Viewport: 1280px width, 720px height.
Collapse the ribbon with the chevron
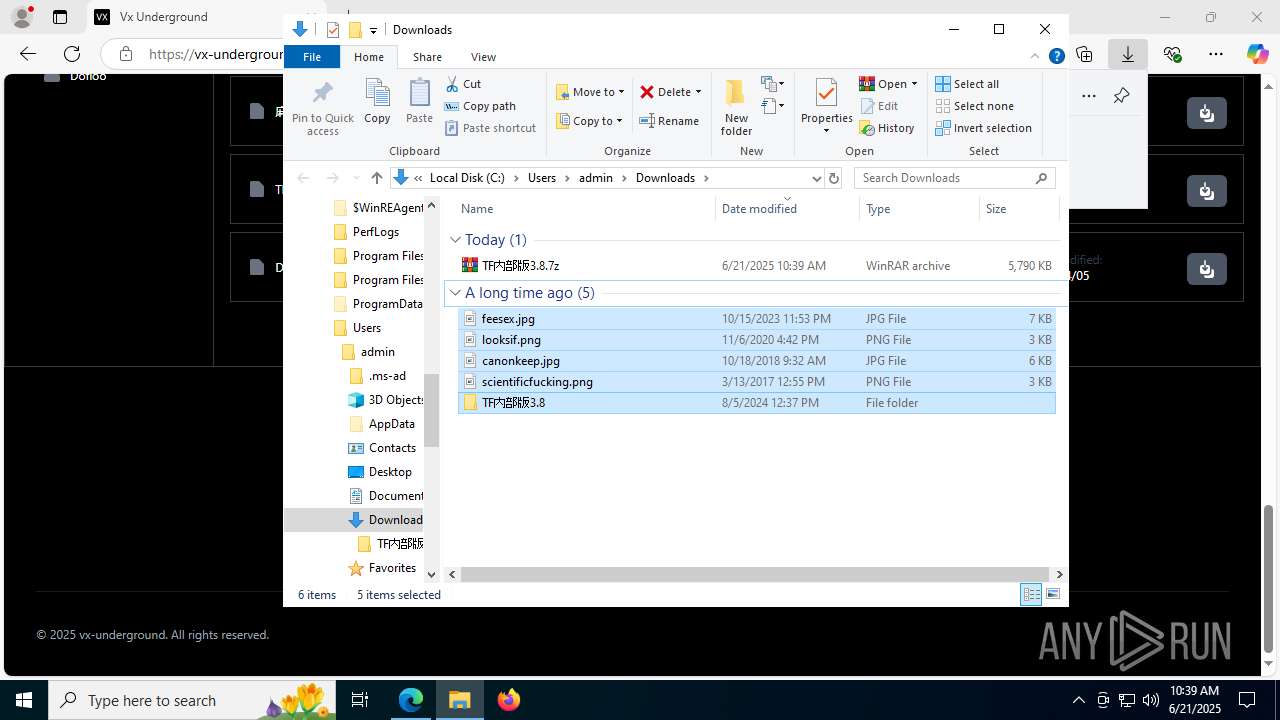pos(1036,57)
